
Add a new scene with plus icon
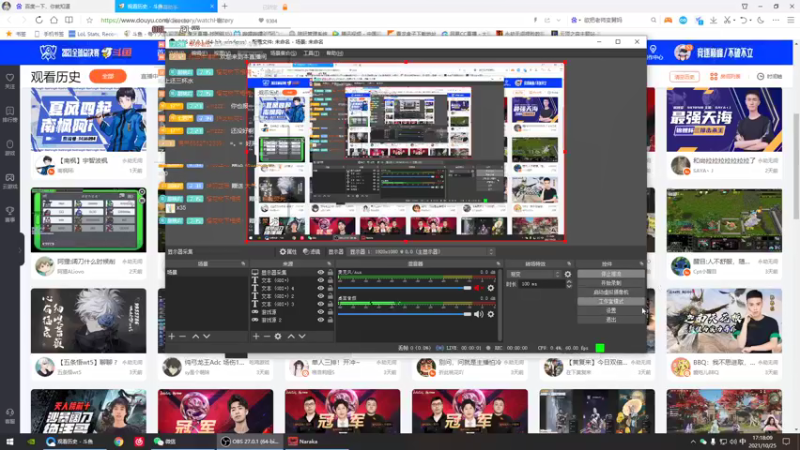click(172, 336)
